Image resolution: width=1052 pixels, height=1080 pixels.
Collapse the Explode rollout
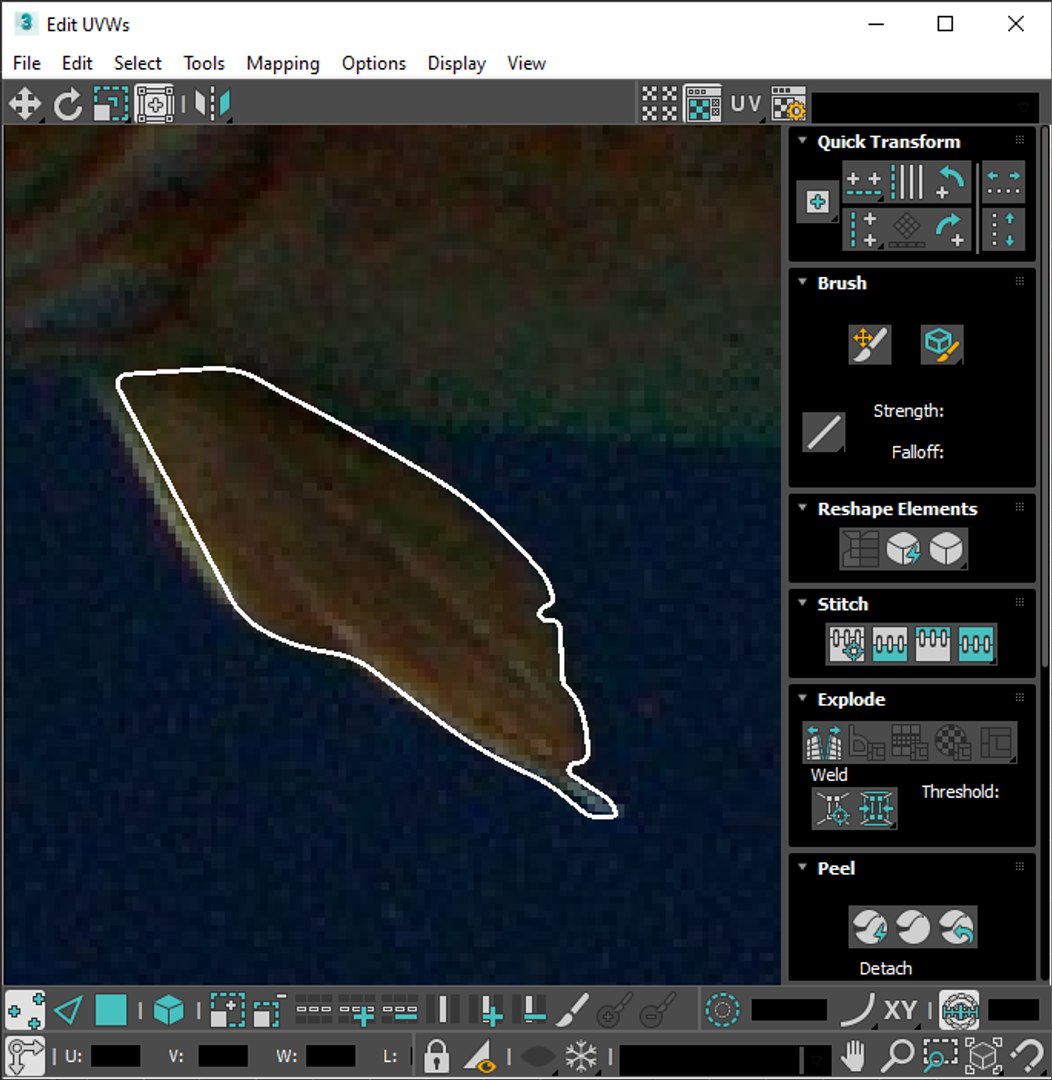pyautogui.click(x=803, y=698)
